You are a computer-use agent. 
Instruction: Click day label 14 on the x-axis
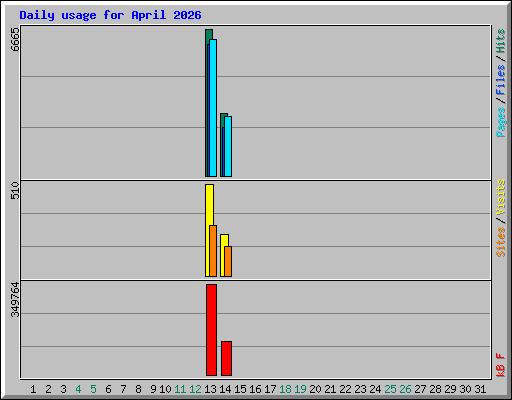click(225, 389)
